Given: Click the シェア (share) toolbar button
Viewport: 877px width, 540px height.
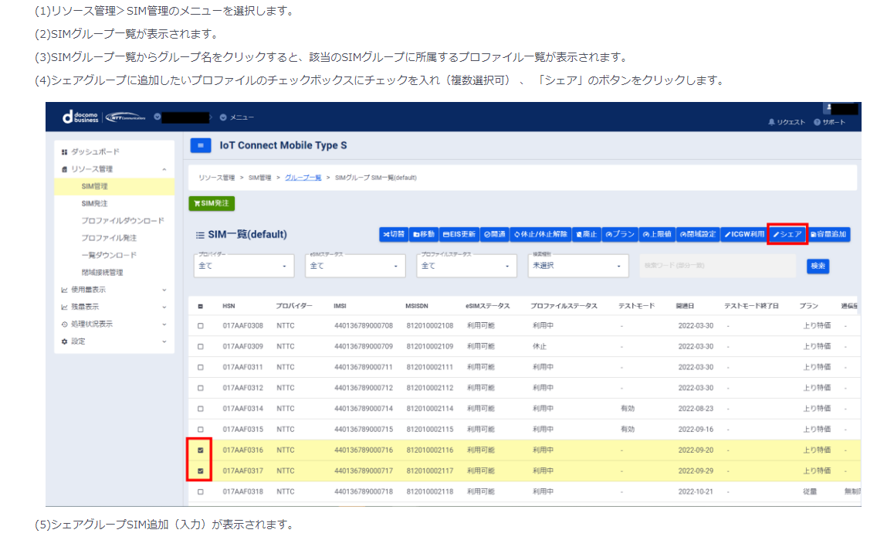Looking at the screenshot, I should (787, 234).
